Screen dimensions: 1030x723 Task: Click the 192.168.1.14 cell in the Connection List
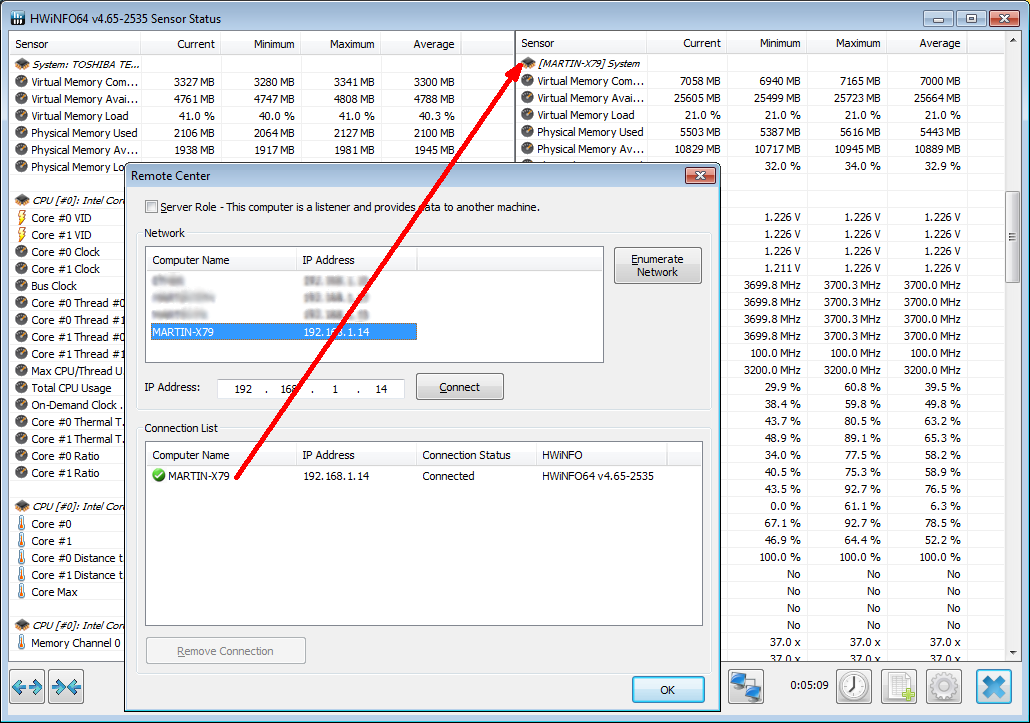coord(336,475)
